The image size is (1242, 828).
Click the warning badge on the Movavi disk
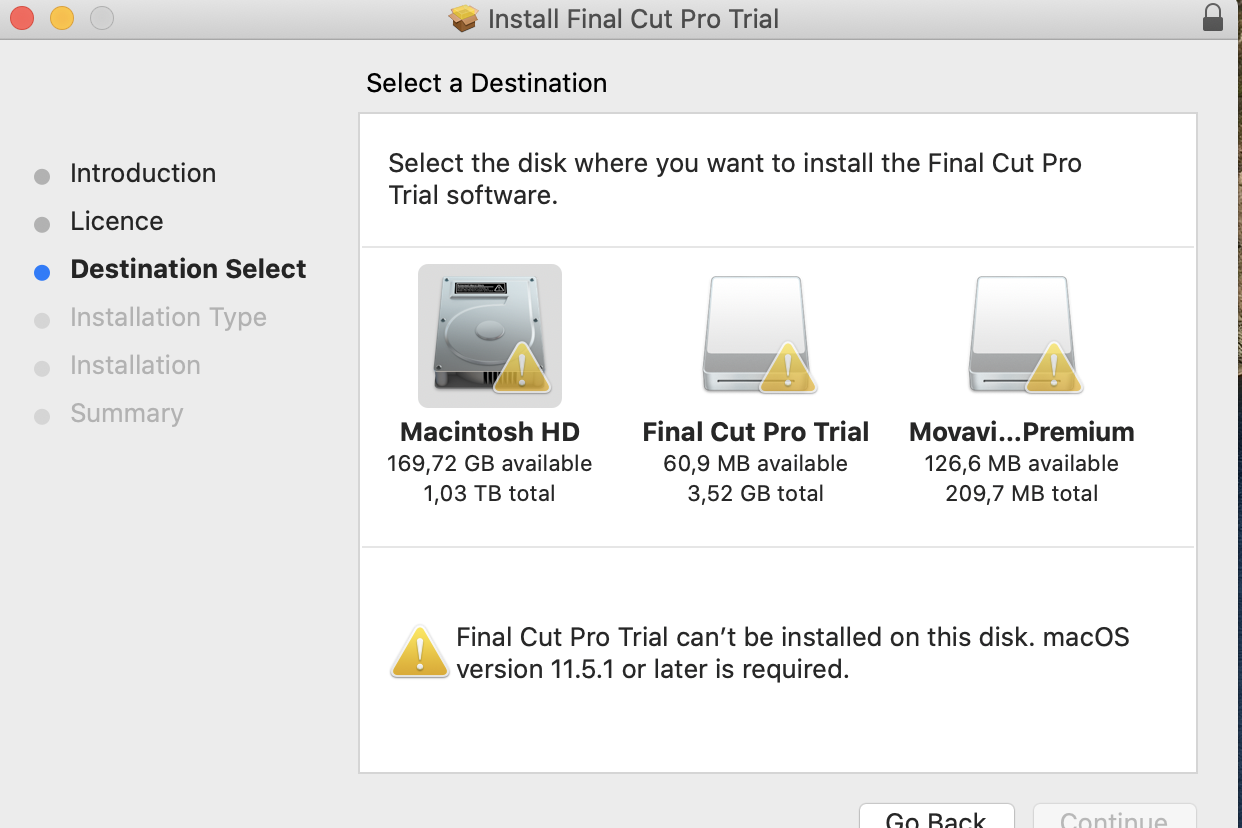(1053, 368)
